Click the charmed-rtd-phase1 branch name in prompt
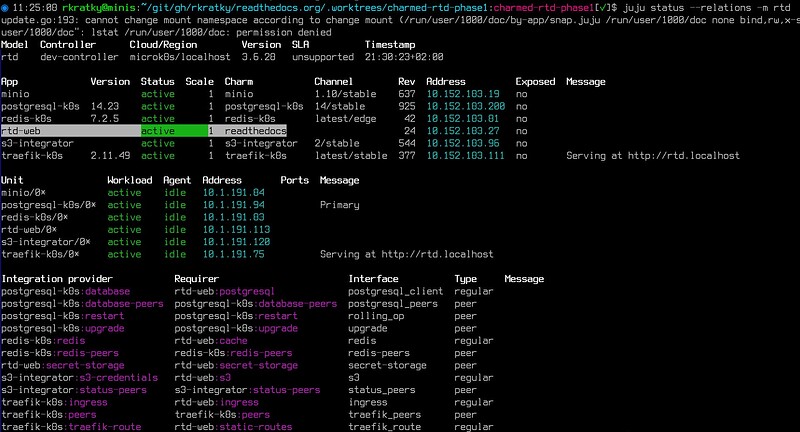The height and width of the screenshot is (432, 800). pyautogui.click(x=543, y=8)
